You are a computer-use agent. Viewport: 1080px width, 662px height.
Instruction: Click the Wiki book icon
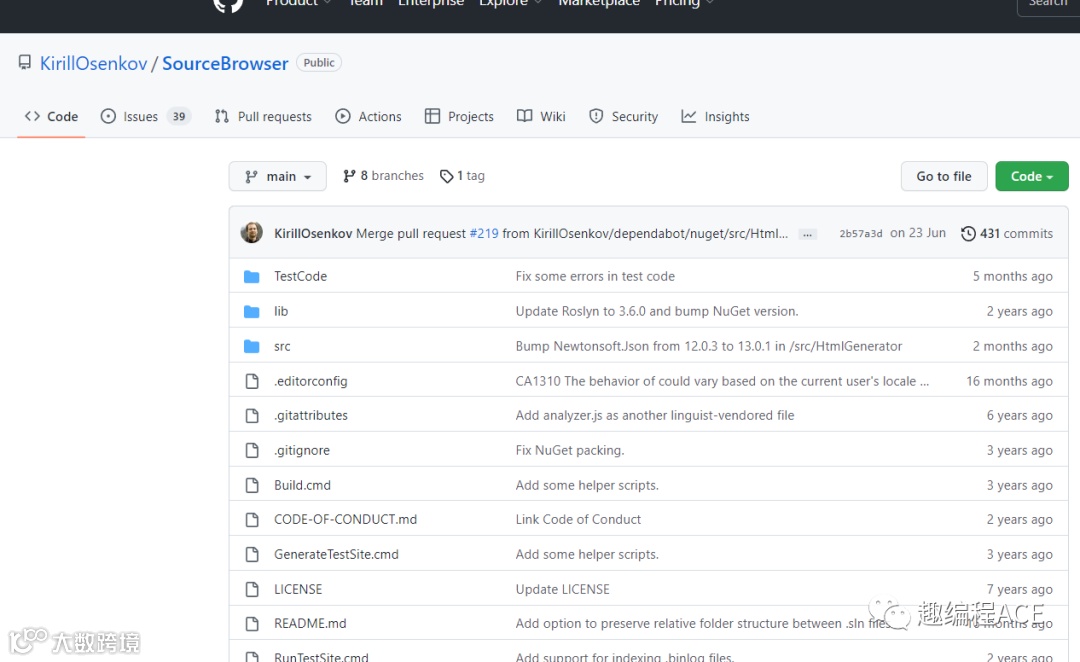(x=525, y=116)
